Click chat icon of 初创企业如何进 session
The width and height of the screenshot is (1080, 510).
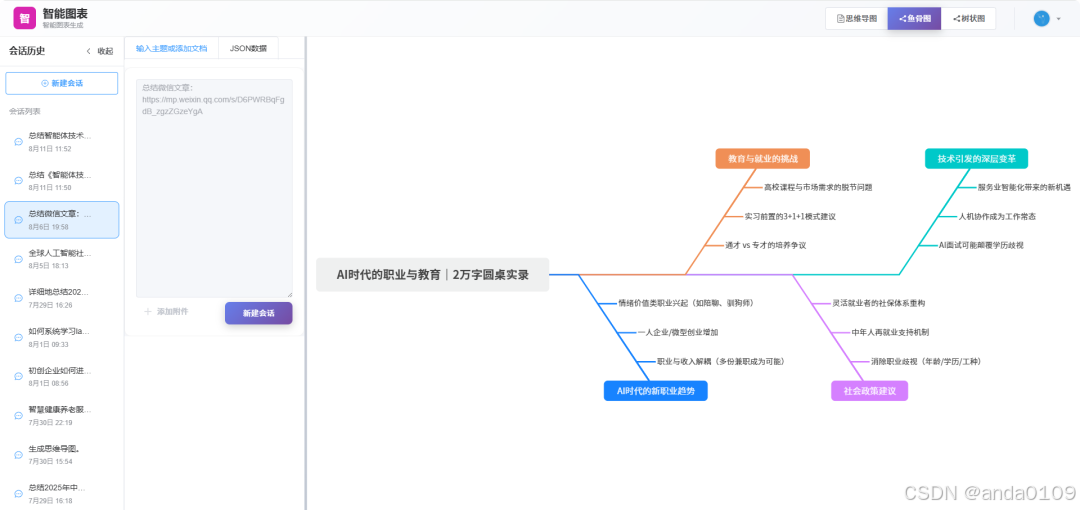(x=19, y=376)
